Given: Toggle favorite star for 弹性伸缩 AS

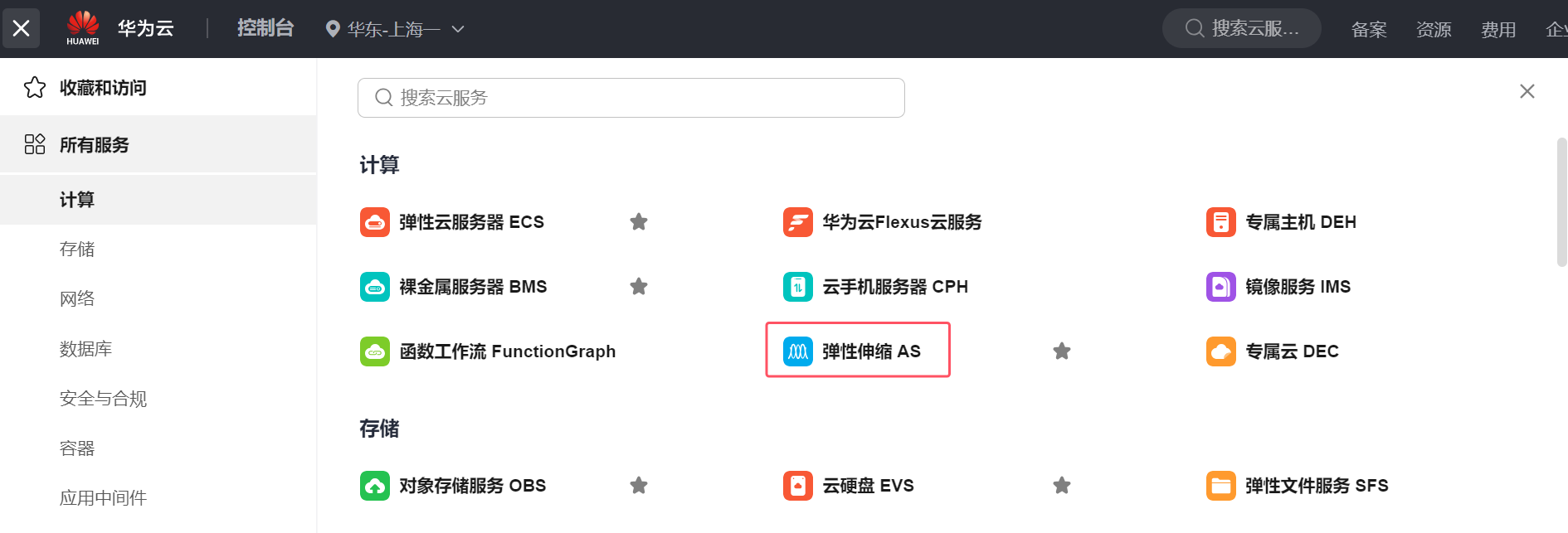Looking at the screenshot, I should [1062, 351].
